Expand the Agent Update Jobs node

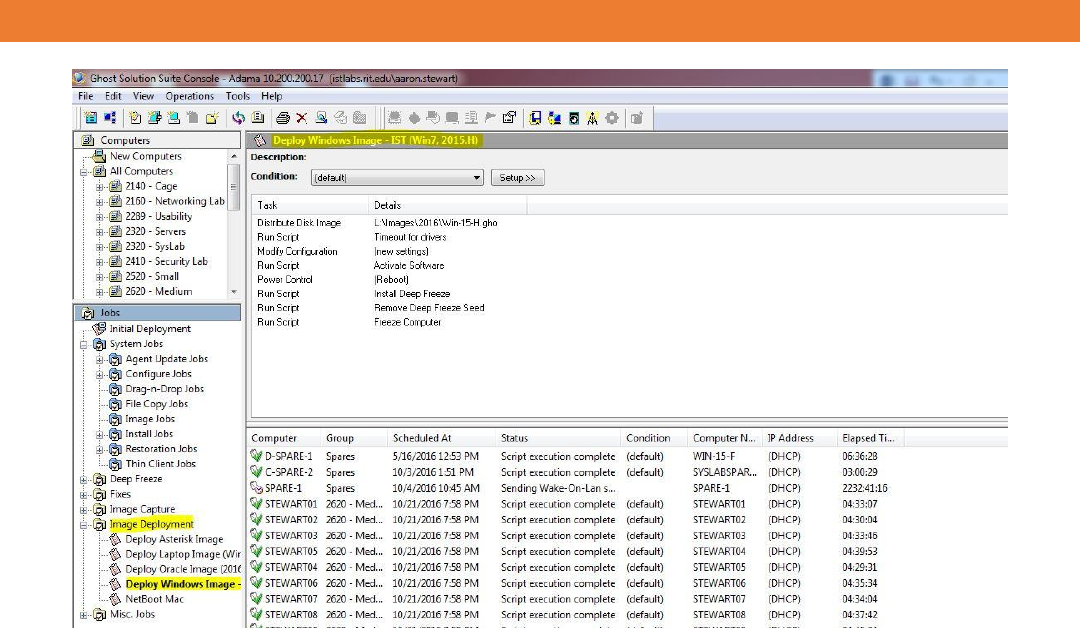[x=100, y=359]
